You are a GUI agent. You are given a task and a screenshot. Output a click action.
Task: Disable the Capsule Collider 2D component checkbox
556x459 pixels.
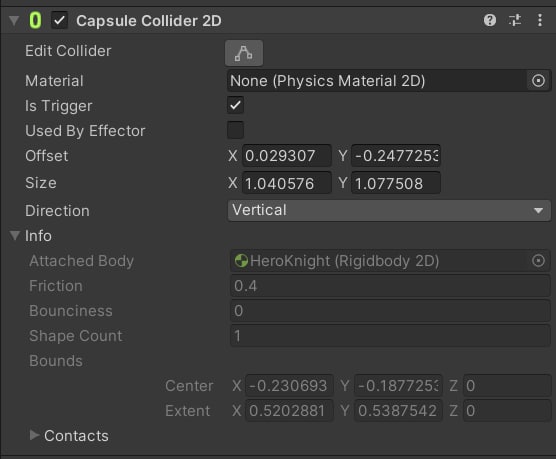point(60,20)
